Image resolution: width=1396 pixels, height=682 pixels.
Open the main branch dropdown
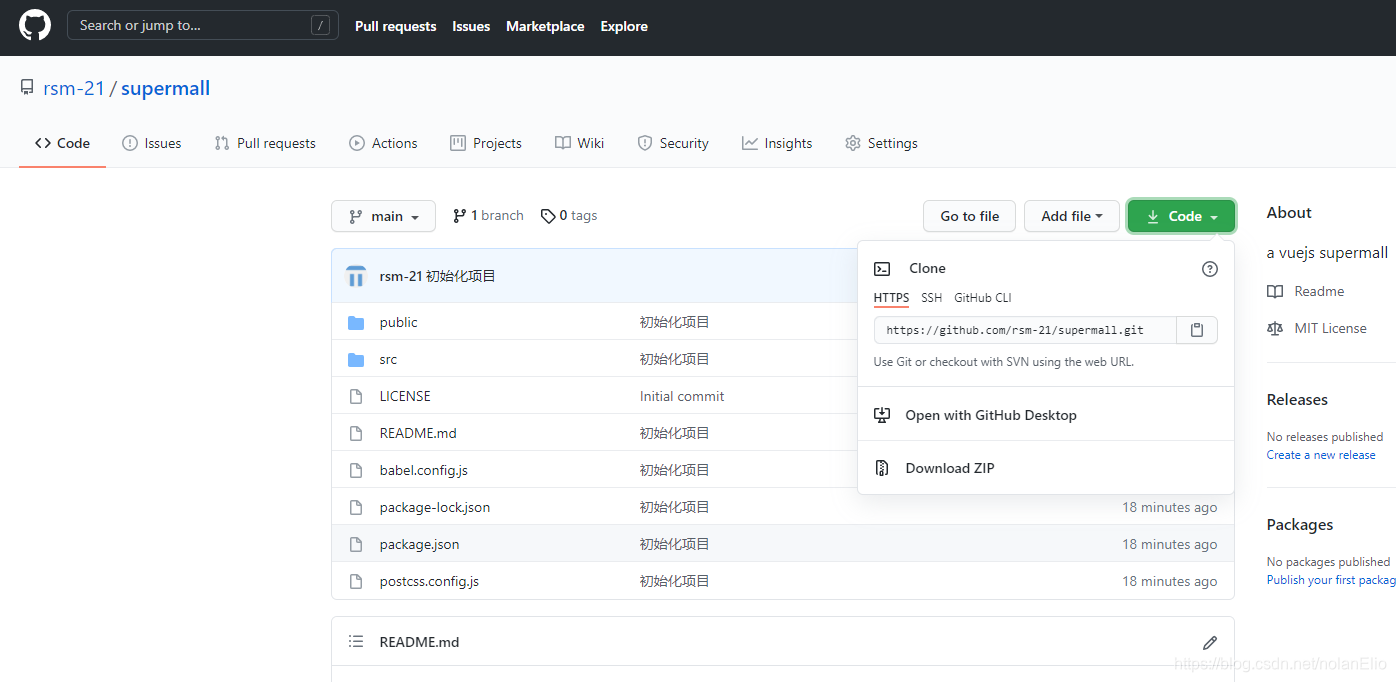383,216
